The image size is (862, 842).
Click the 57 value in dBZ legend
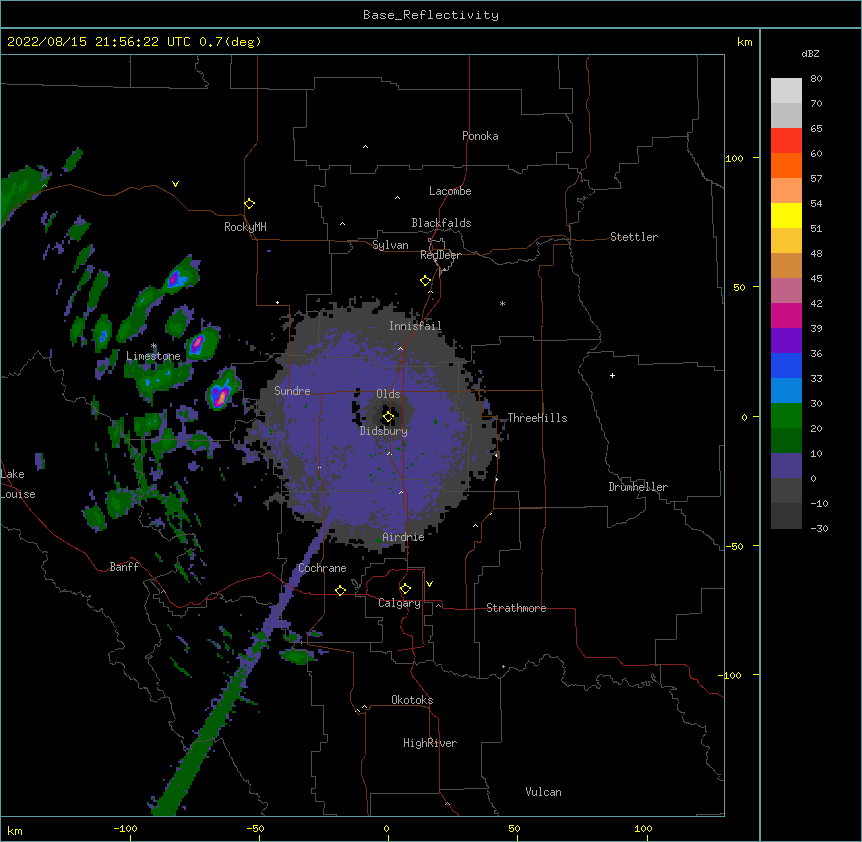816,179
